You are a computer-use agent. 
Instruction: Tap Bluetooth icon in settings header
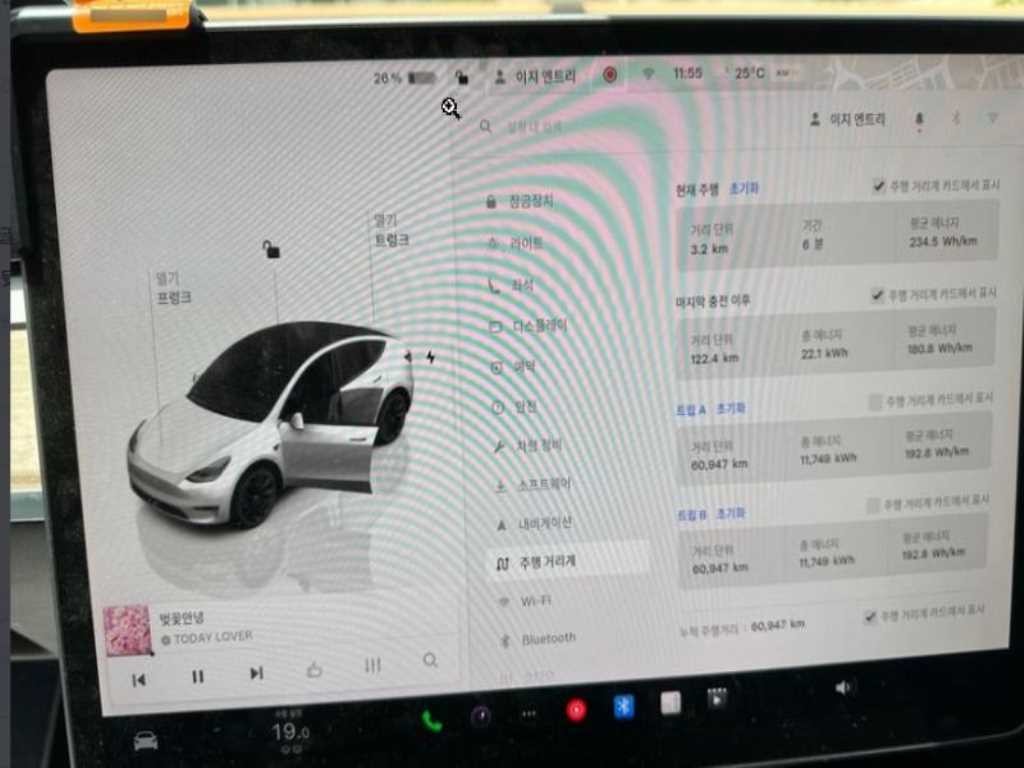pos(955,119)
